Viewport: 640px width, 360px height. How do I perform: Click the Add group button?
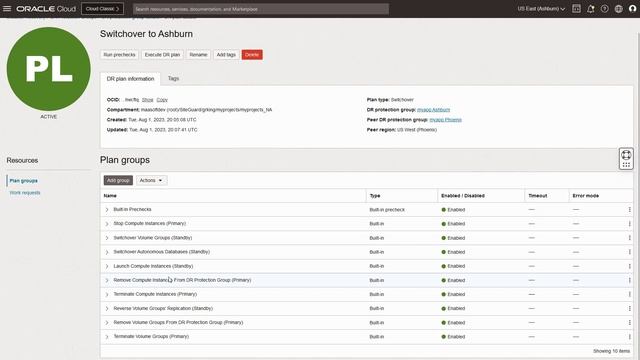tap(118, 180)
